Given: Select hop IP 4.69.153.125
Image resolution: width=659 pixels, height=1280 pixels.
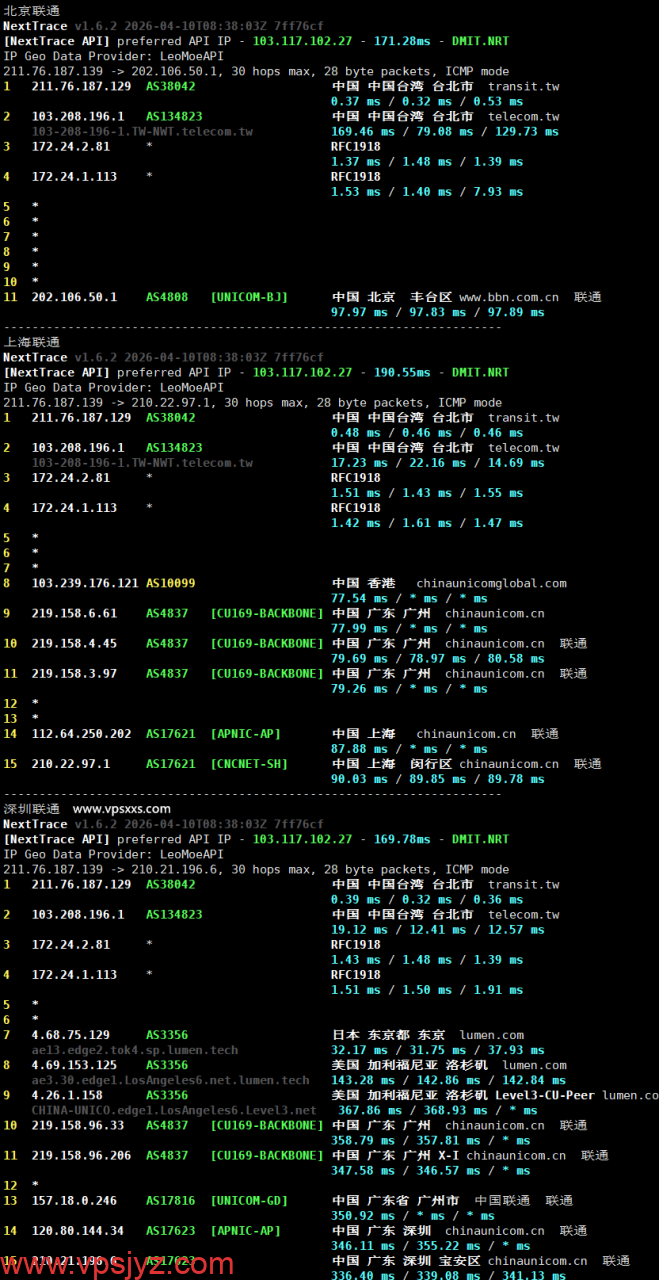Looking at the screenshot, I should (x=74, y=1065).
